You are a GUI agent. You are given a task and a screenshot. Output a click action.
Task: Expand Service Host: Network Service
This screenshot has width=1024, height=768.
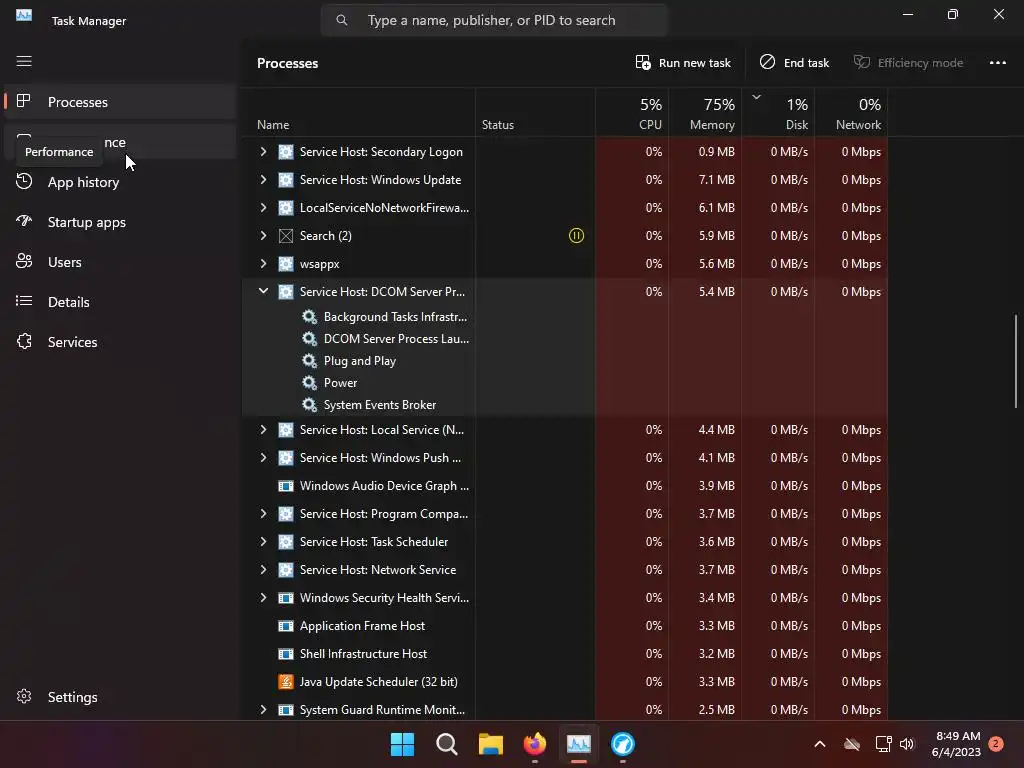coord(263,570)
